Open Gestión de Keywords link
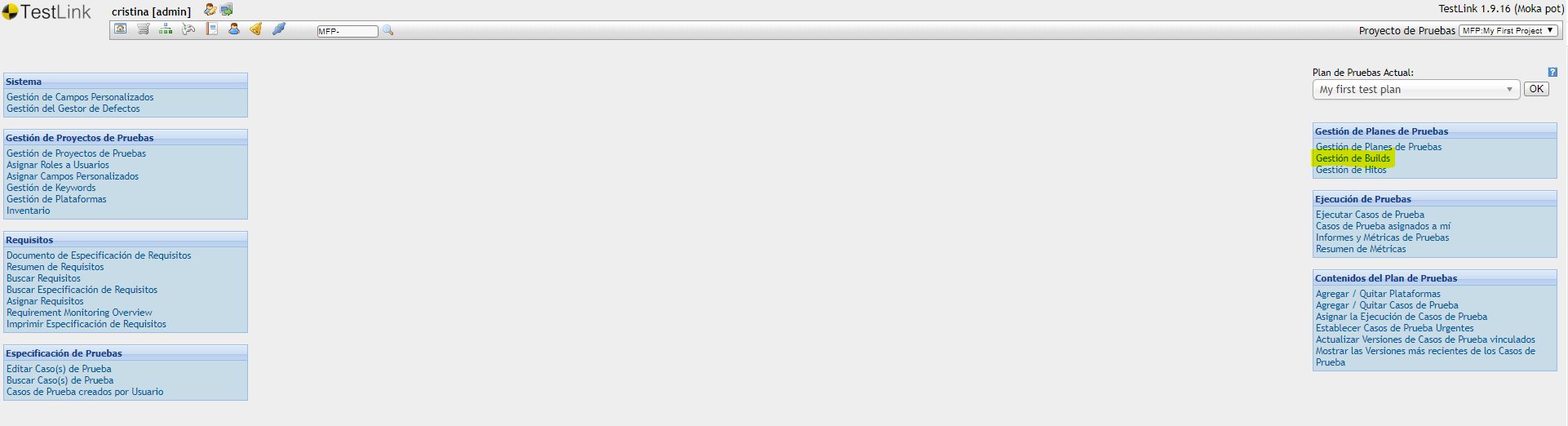 [x=51, y=188]
